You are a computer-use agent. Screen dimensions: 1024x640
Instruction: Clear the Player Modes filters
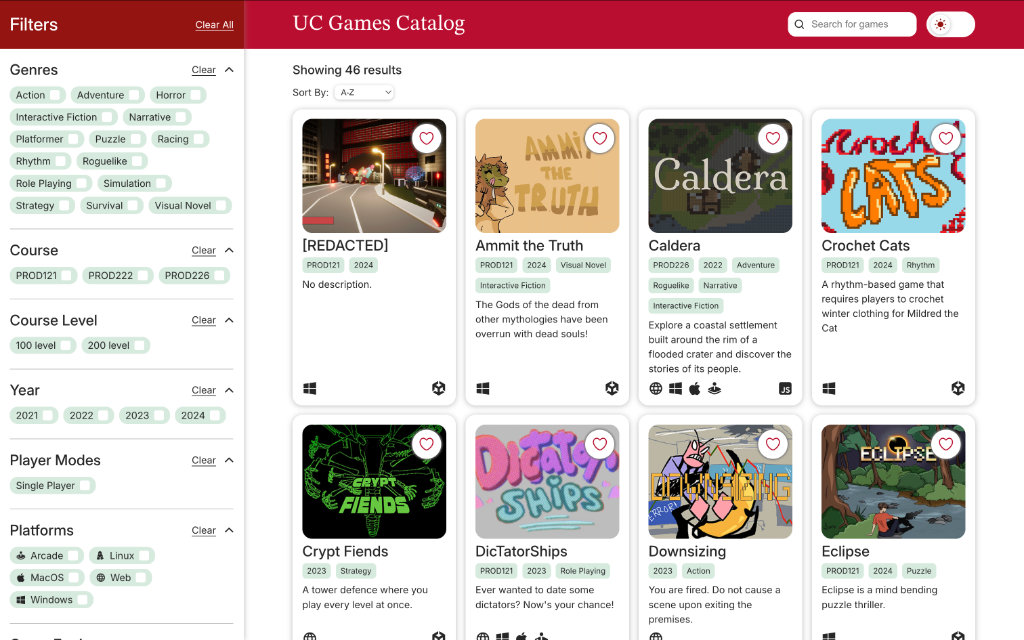click(x=204, y=460)
